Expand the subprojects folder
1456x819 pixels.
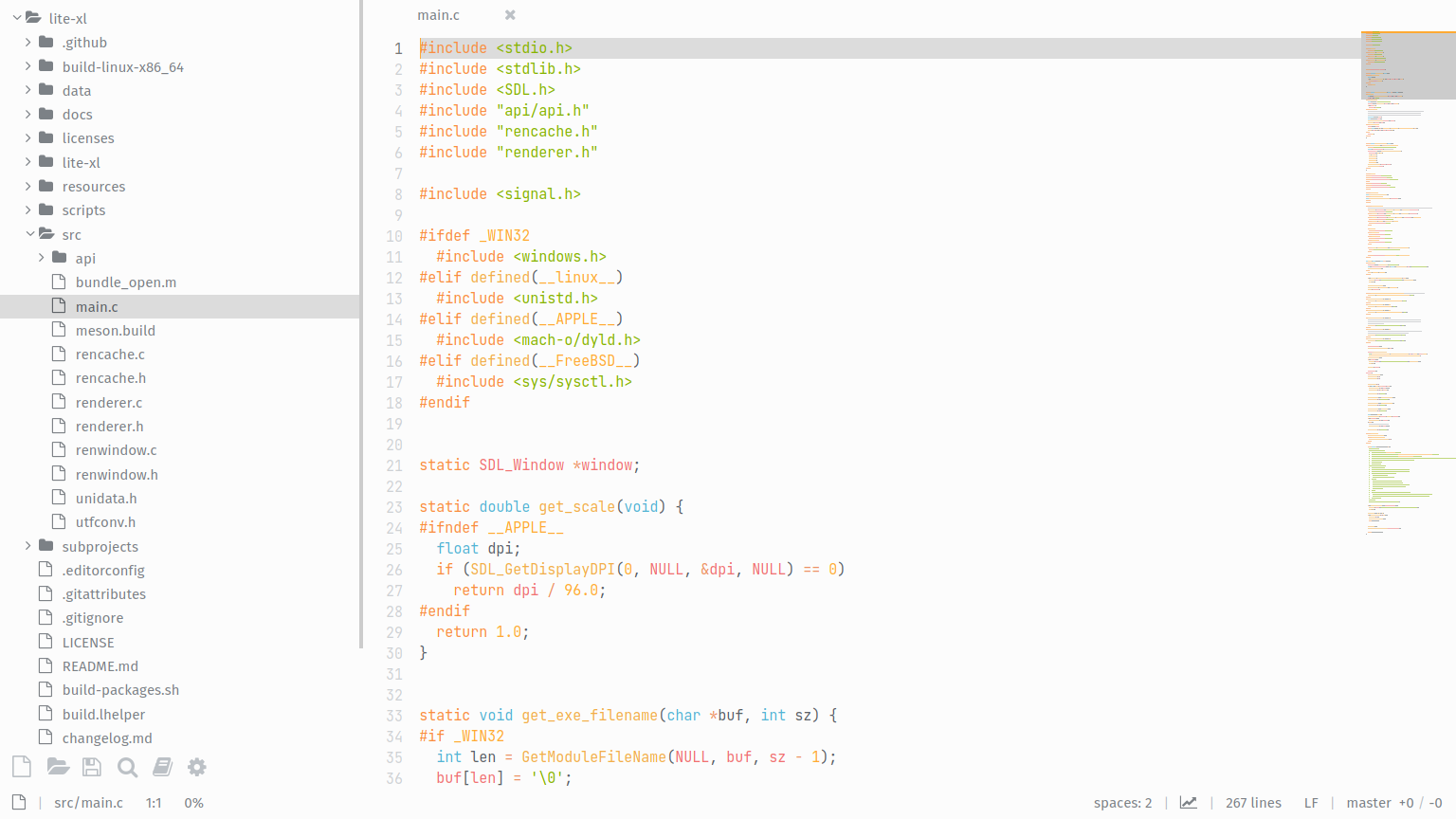coord(28,546)
